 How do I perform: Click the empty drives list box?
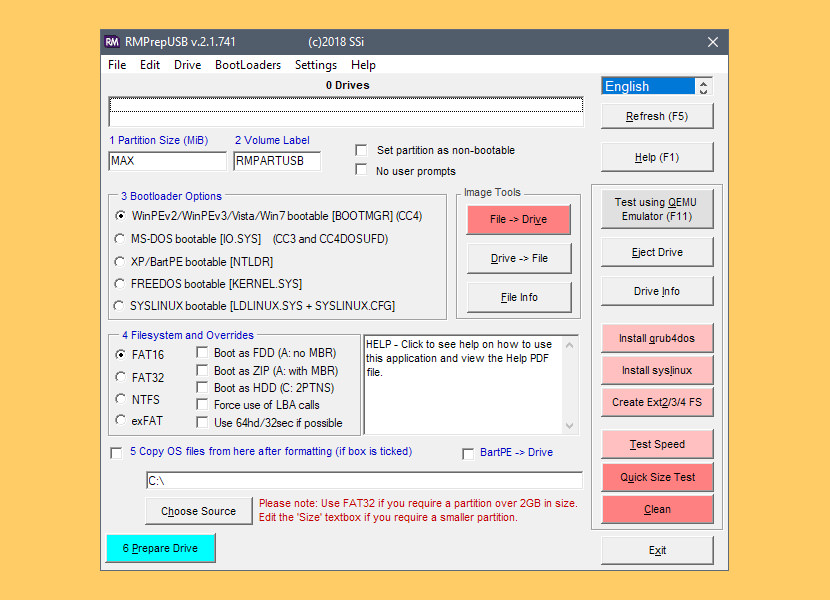click(346, 112)
